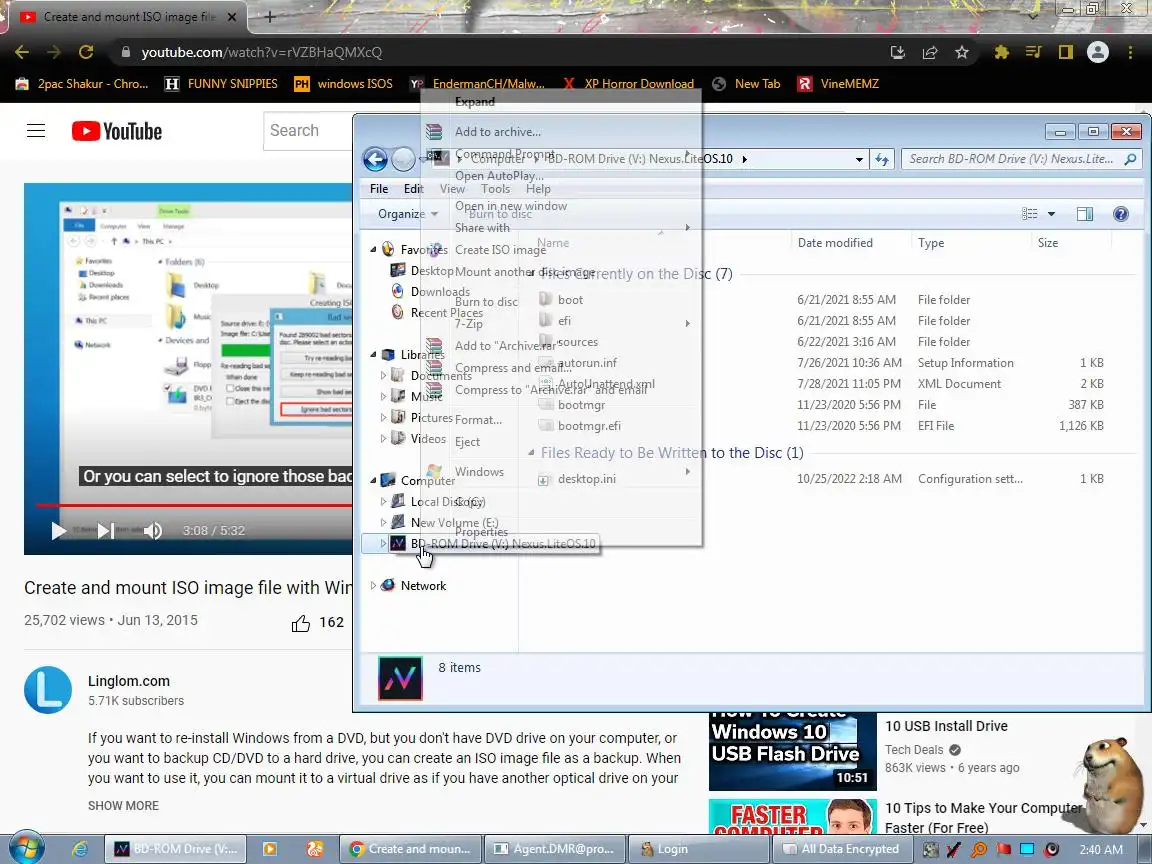
Task: Open the File menu in Explorer
Action: coord(379,189)
